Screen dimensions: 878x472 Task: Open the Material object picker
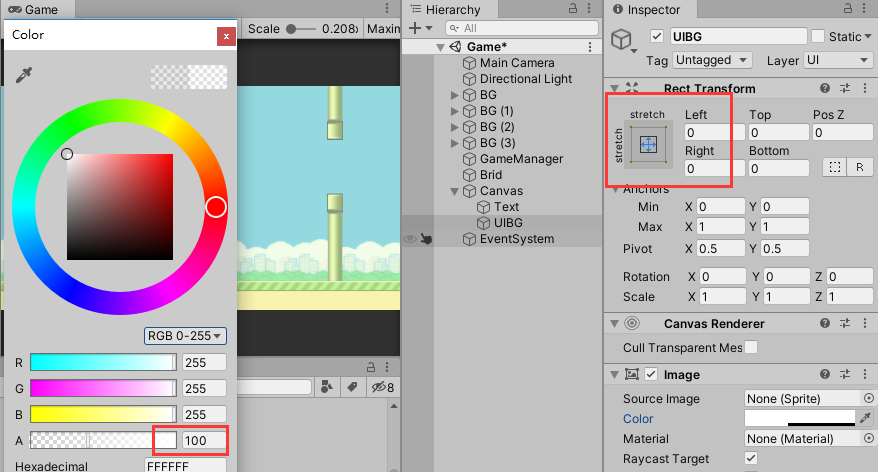pyautogui.click(x=868, y=438)
